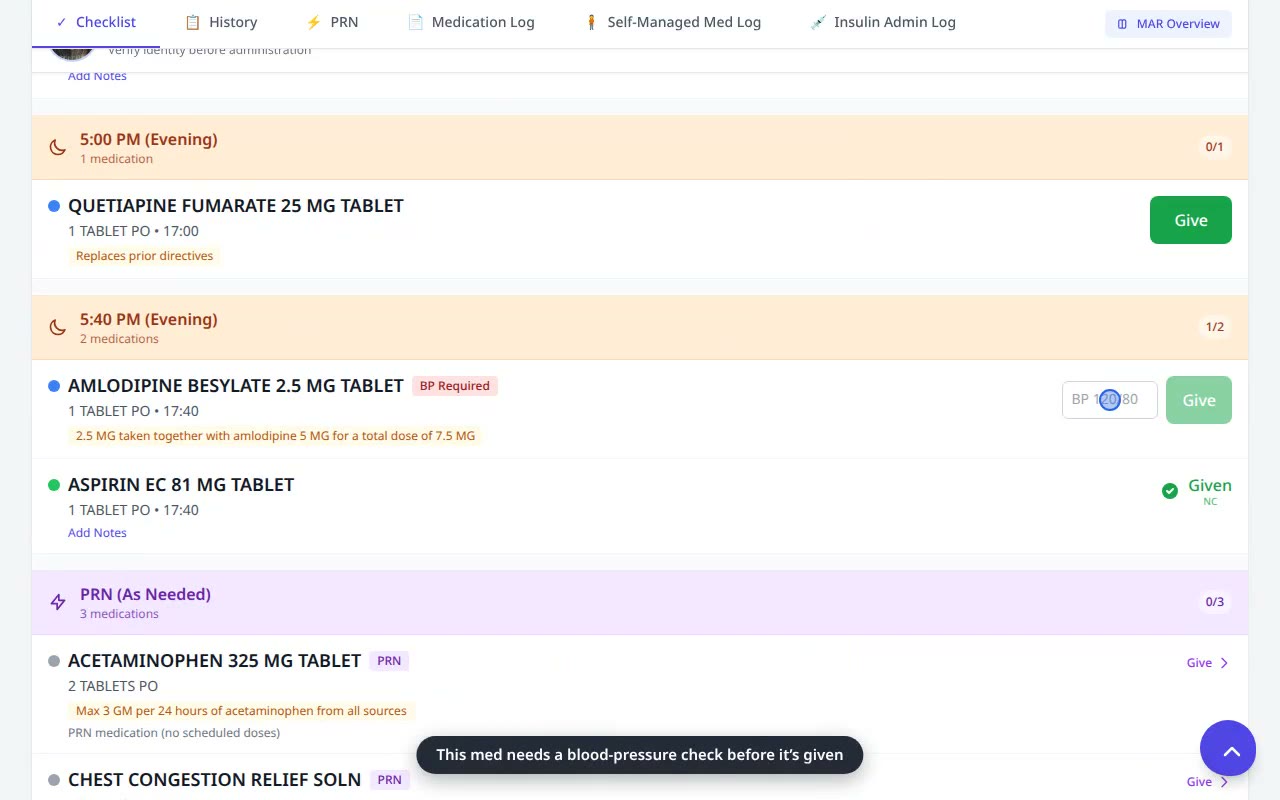Screen dimensions: 1280x800
Task: Click Add Notes above the 5:00 PM section
Action: point(97,76)
